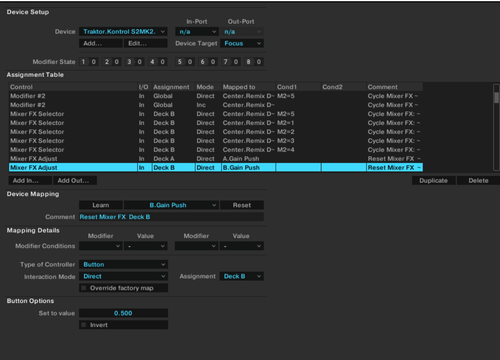Click the Edit... device button
Screen dimensions: 500x360
(x=146, y=43)
